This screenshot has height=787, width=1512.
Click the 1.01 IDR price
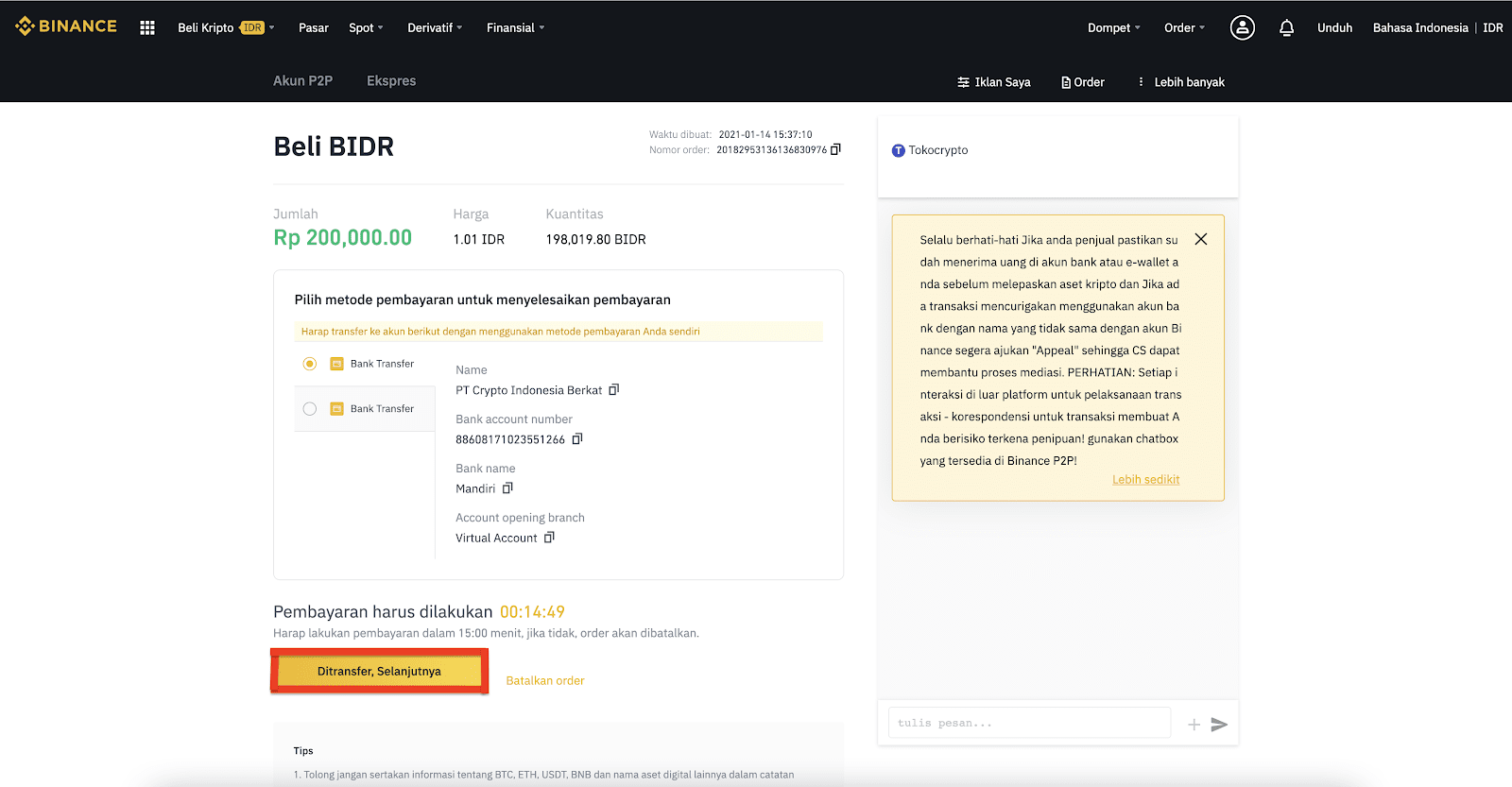[478, 239]
